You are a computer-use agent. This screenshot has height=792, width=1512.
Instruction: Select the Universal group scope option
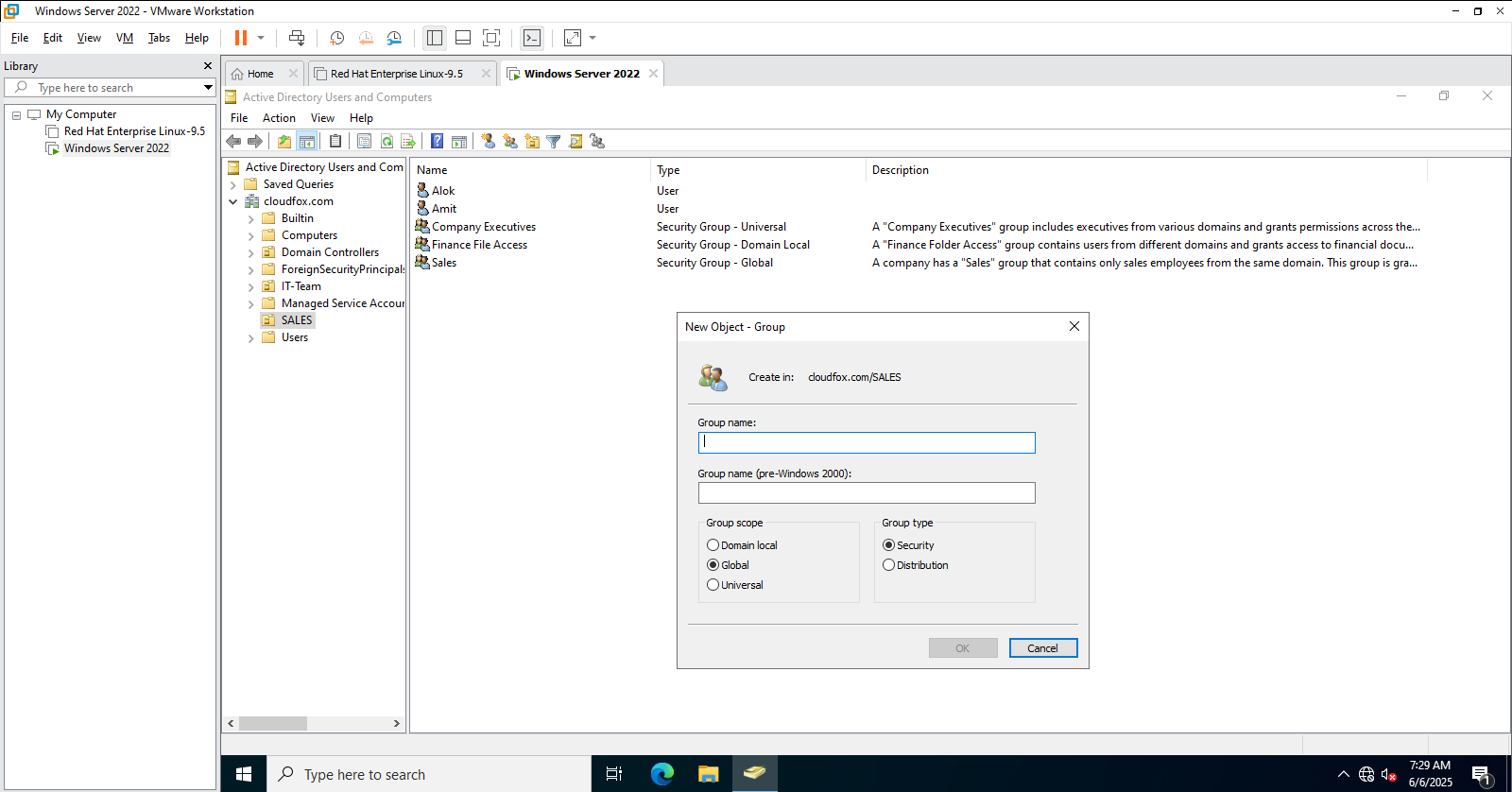713,585
